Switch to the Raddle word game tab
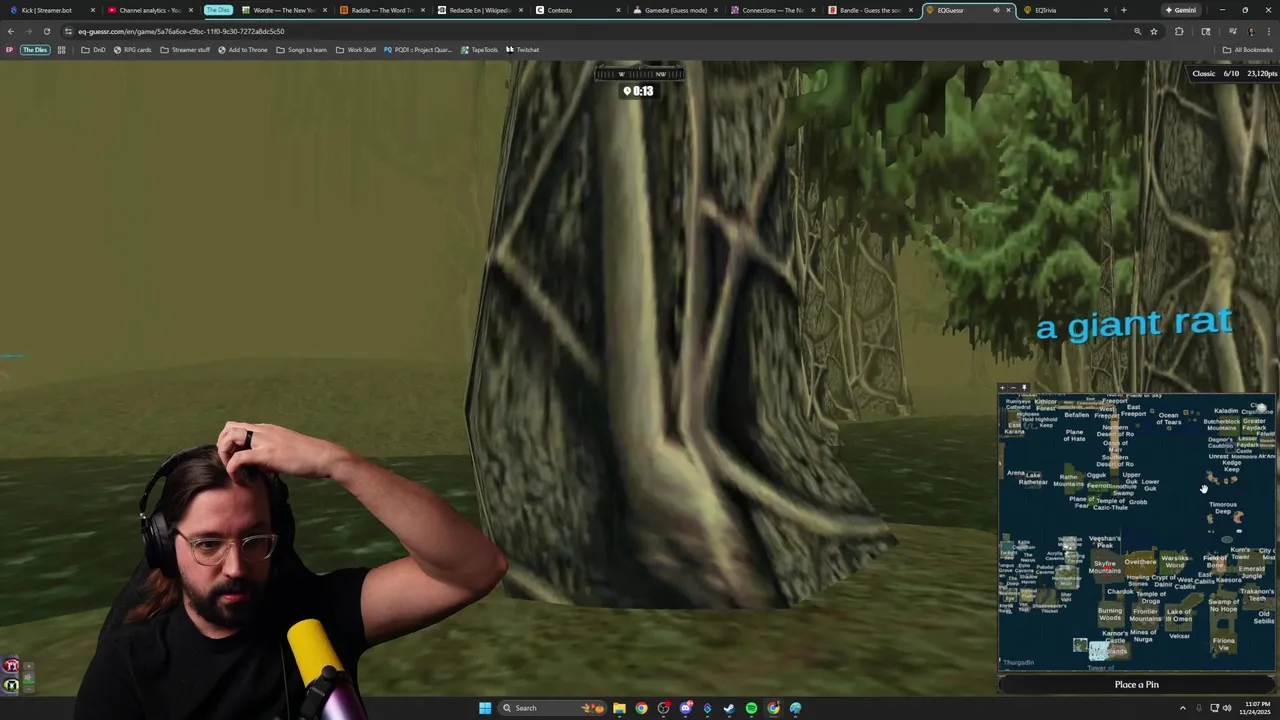This screenshot has height=720, width=1280. [382, 10]
